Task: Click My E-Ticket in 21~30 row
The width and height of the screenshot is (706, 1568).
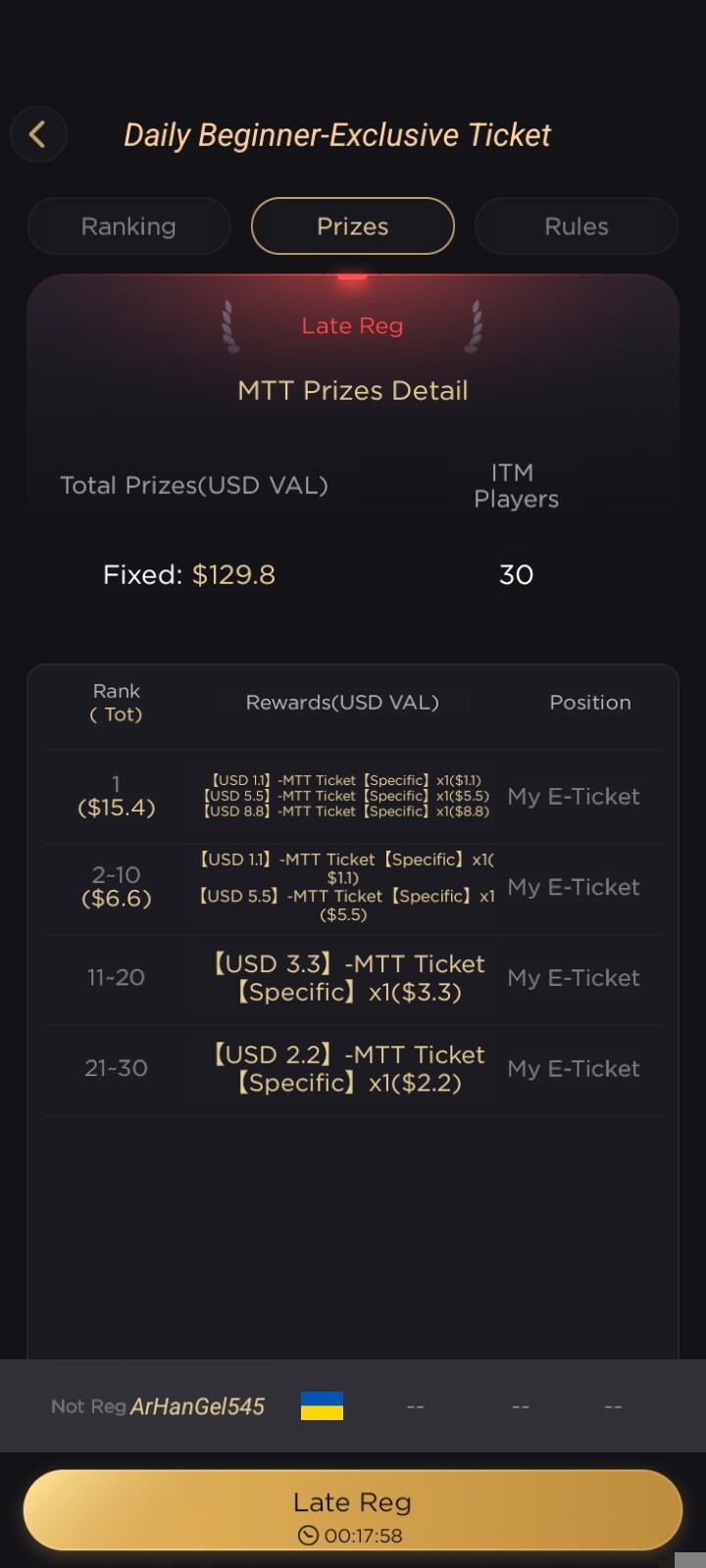Action: click(x=574, y=1069)
